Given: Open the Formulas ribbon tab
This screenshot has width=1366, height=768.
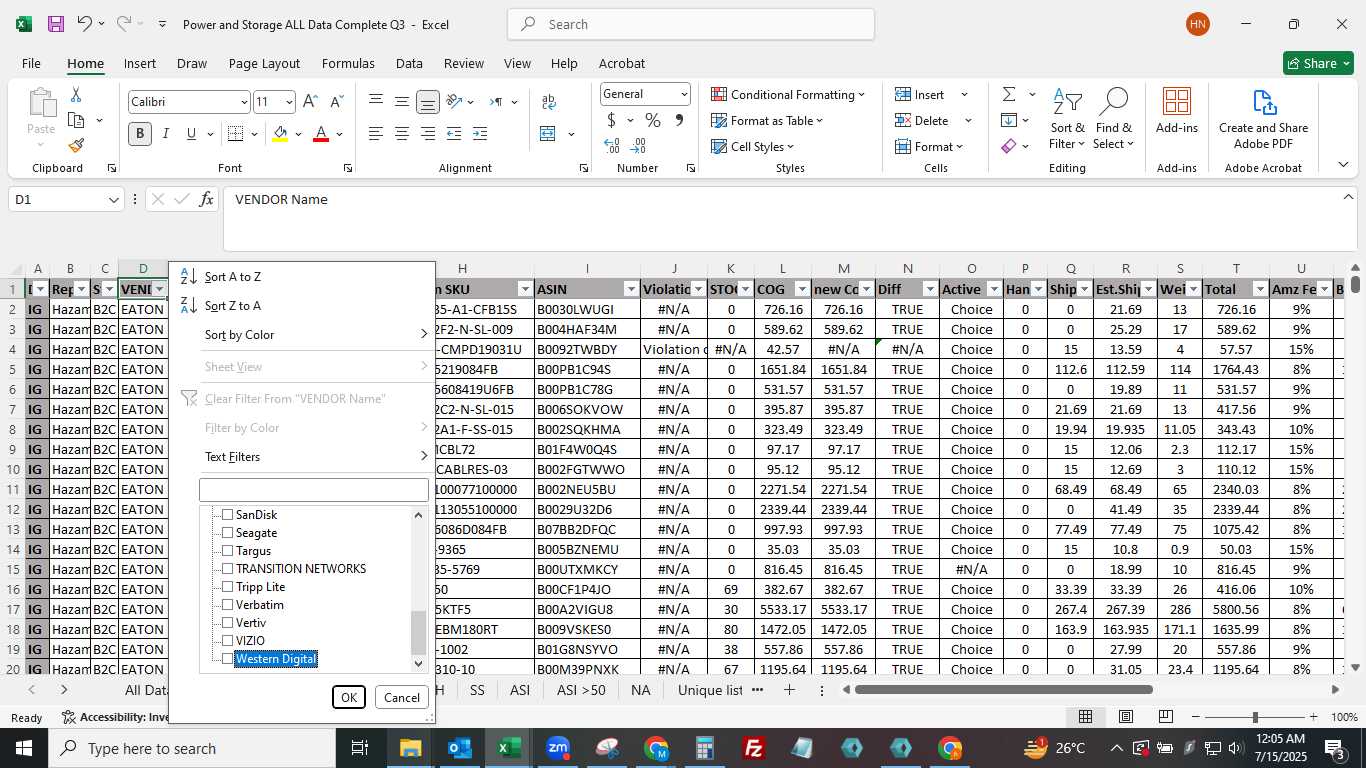Looking at the screenshot, I should pyautogui.click(x=348, y=63).
